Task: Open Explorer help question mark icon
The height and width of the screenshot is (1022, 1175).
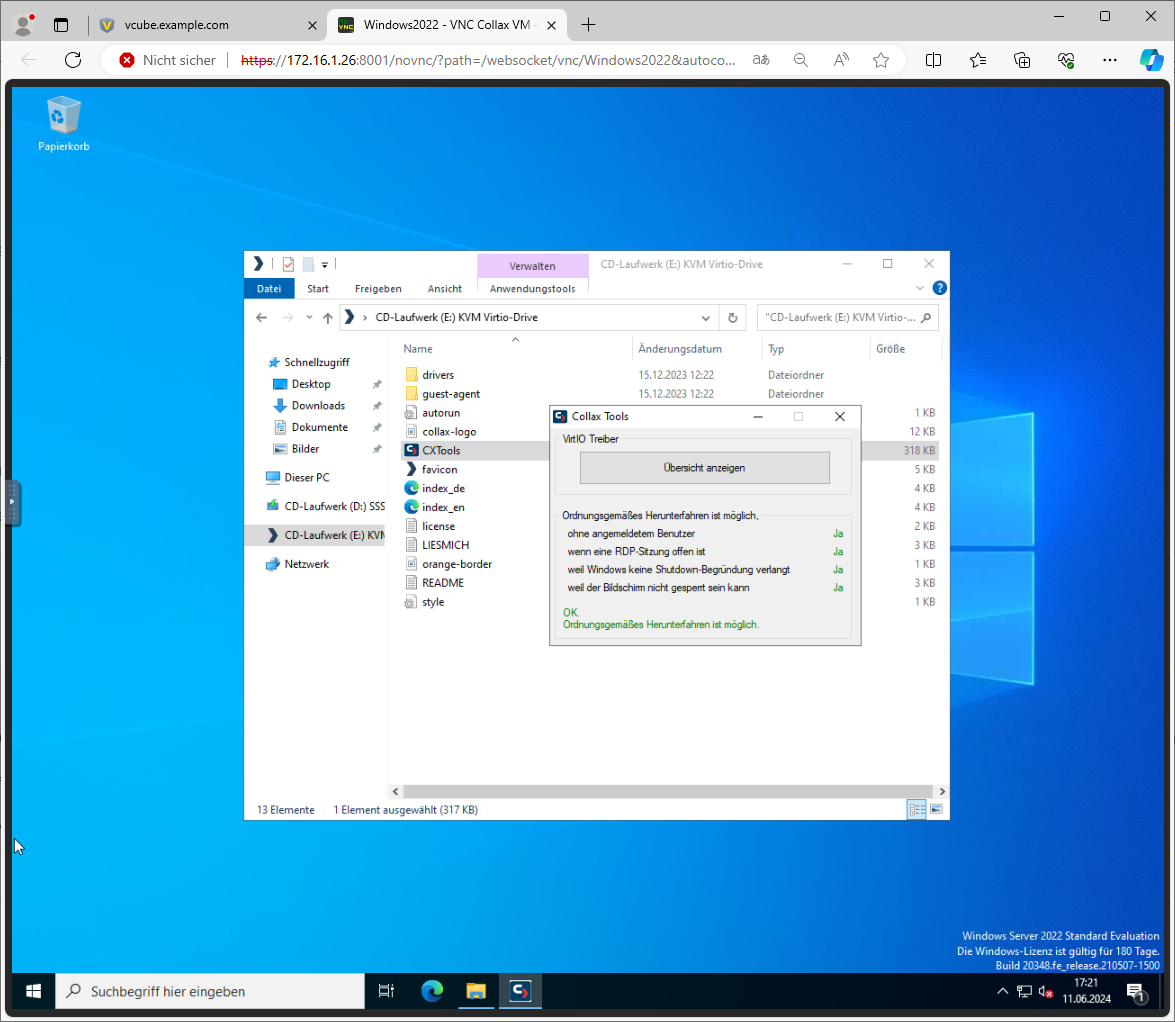Action: tap(939, 288)
